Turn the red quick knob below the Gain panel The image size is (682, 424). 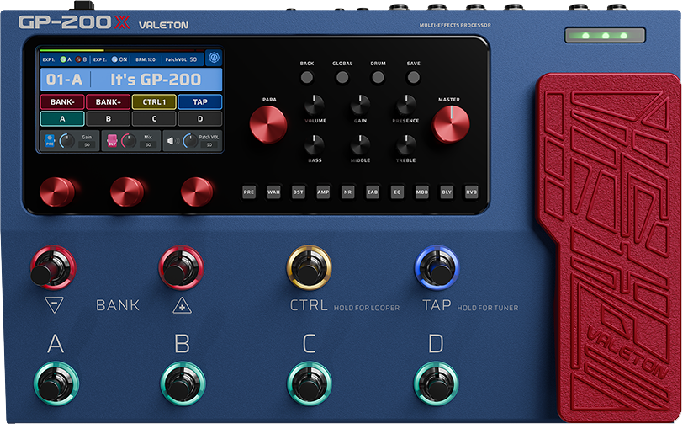58,192
